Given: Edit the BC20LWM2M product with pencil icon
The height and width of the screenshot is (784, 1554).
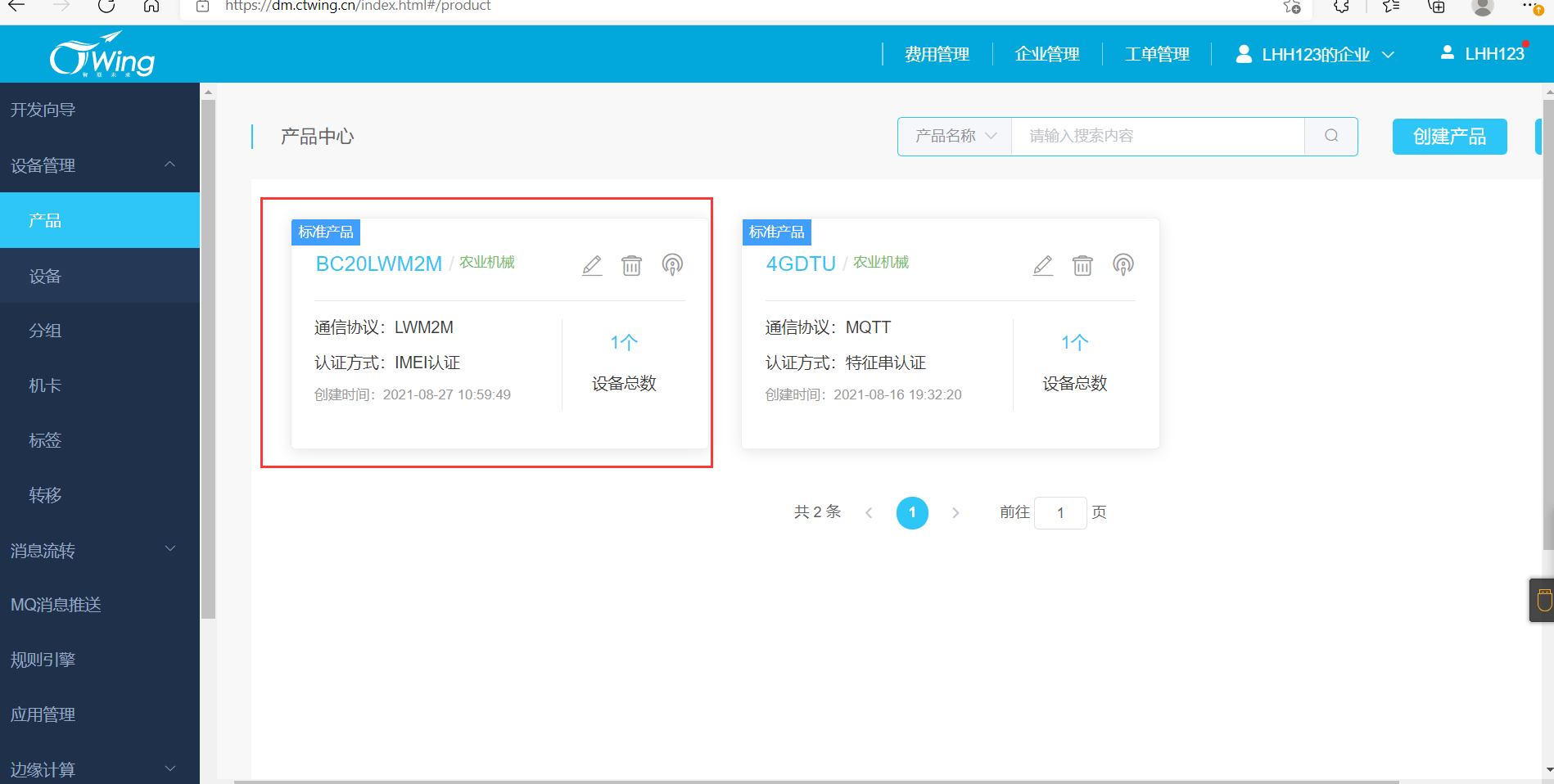Looking at the screenshot, I should [592, 265].
